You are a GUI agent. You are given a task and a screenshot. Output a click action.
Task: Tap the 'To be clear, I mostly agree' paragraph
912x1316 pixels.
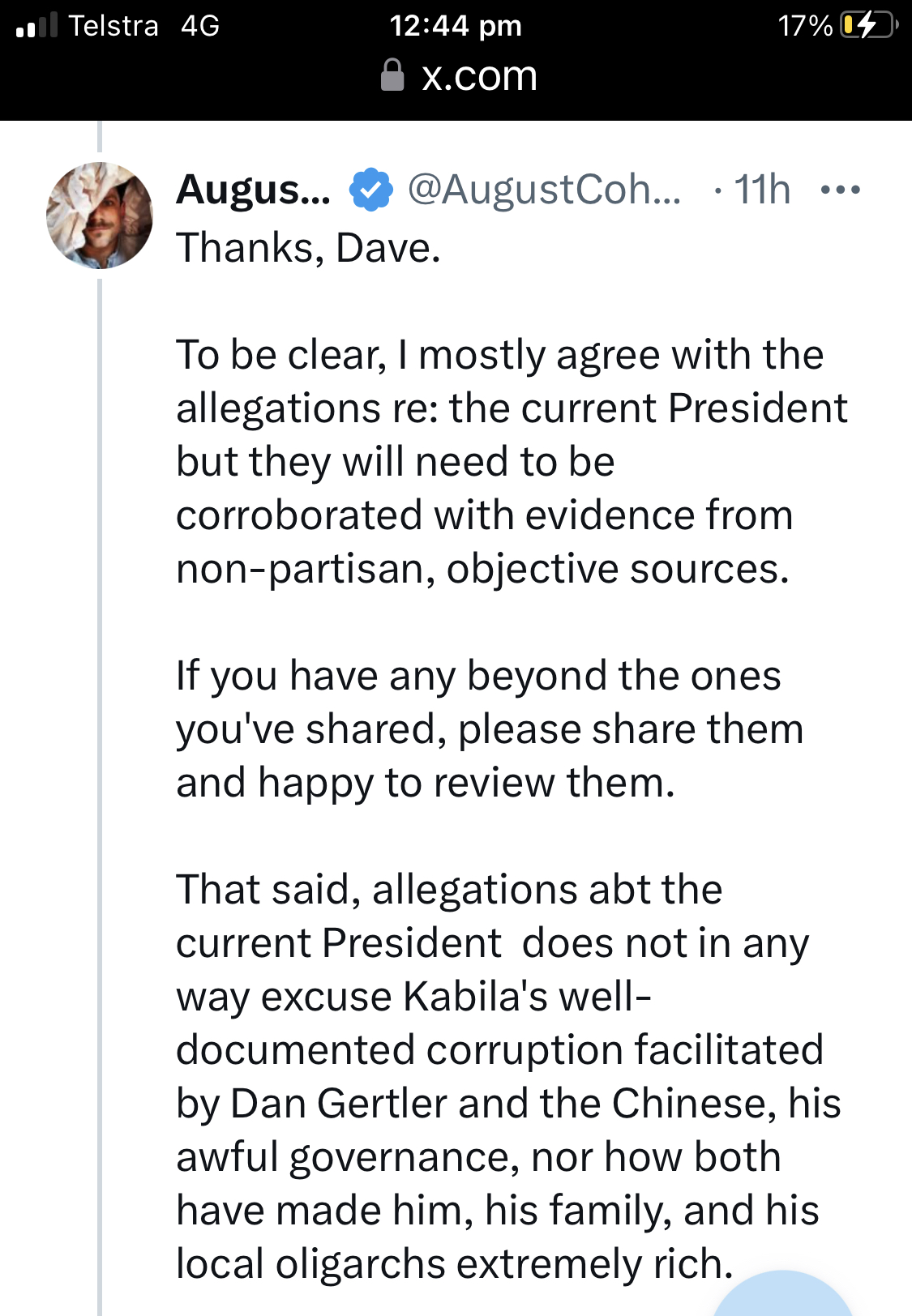(512, 462)
